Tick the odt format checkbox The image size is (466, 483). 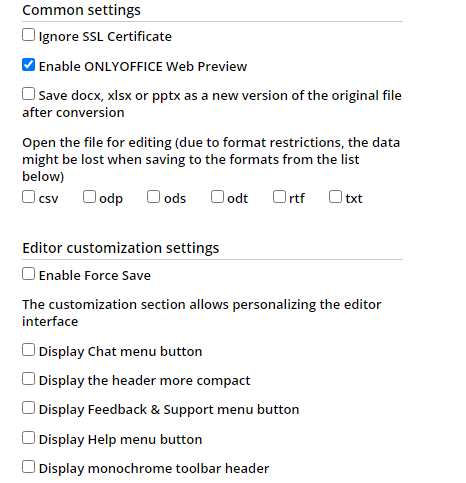[x=217, y=197]
